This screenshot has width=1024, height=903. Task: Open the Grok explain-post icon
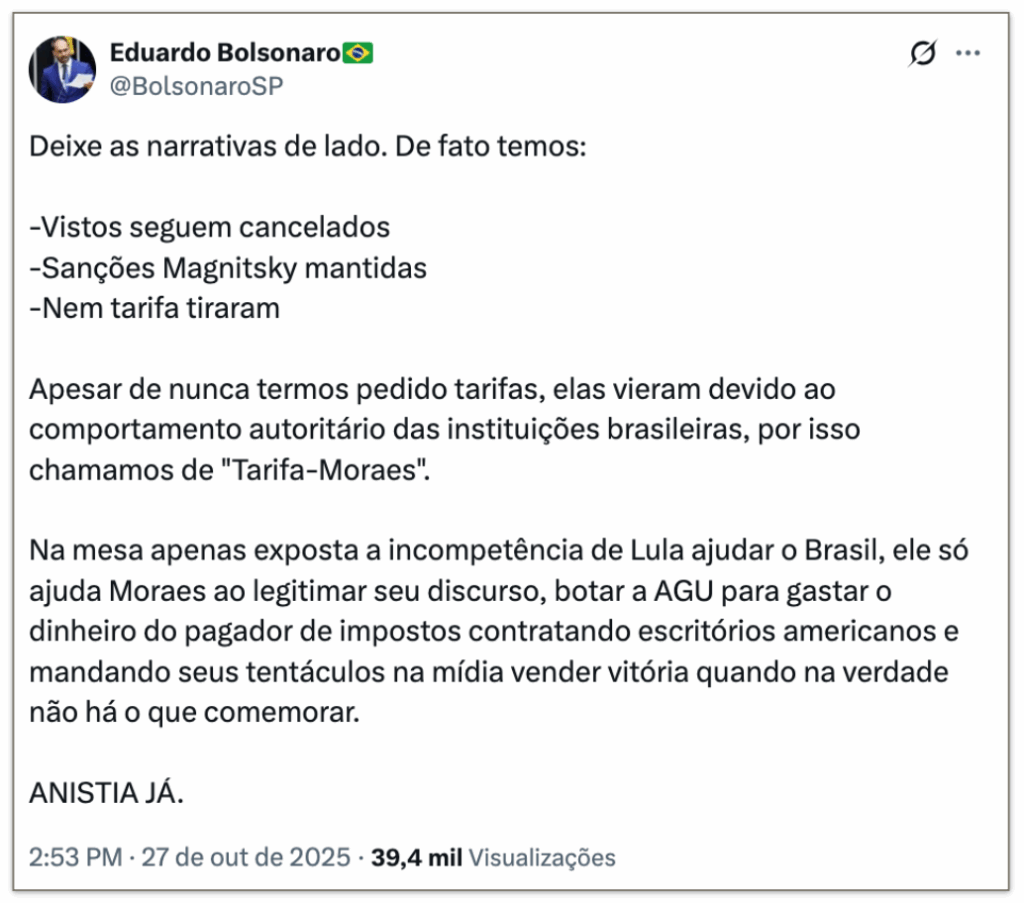point(923,53)
